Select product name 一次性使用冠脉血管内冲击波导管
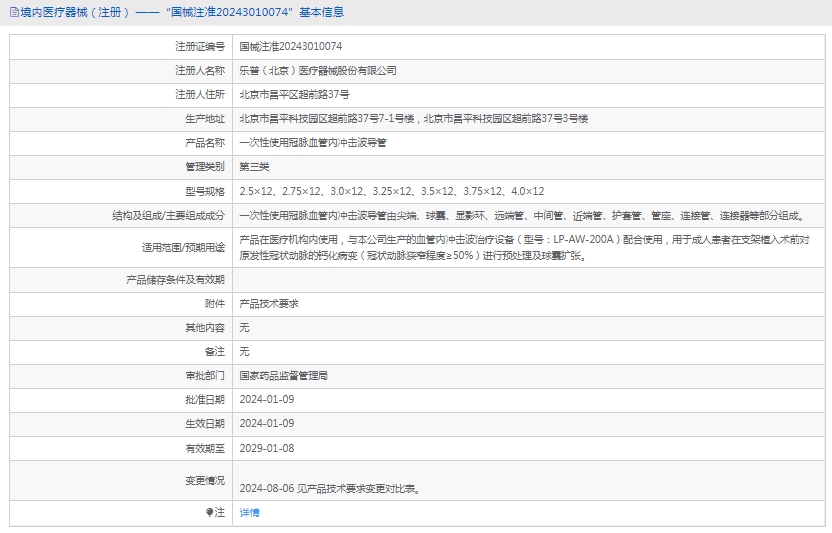Viewport: 832px width, 533px height. [x=312, y=143]
